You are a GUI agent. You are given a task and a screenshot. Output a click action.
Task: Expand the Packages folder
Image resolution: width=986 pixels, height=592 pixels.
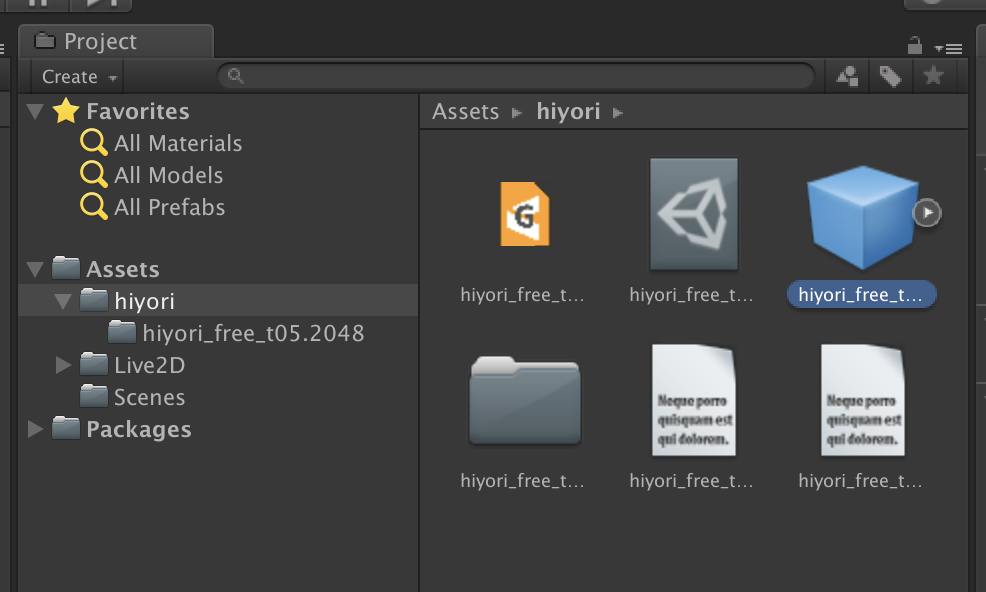[x=36, y=429]
